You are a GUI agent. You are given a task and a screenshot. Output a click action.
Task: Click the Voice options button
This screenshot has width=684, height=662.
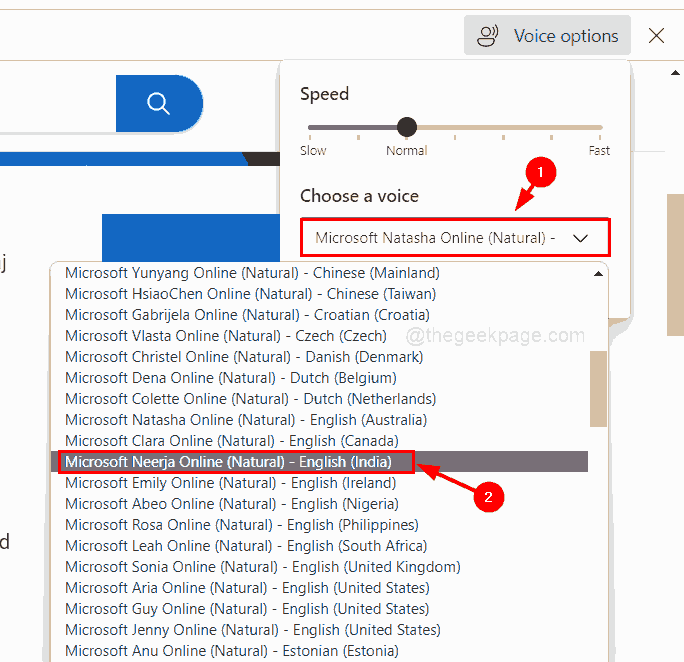[x=547, y=36]
